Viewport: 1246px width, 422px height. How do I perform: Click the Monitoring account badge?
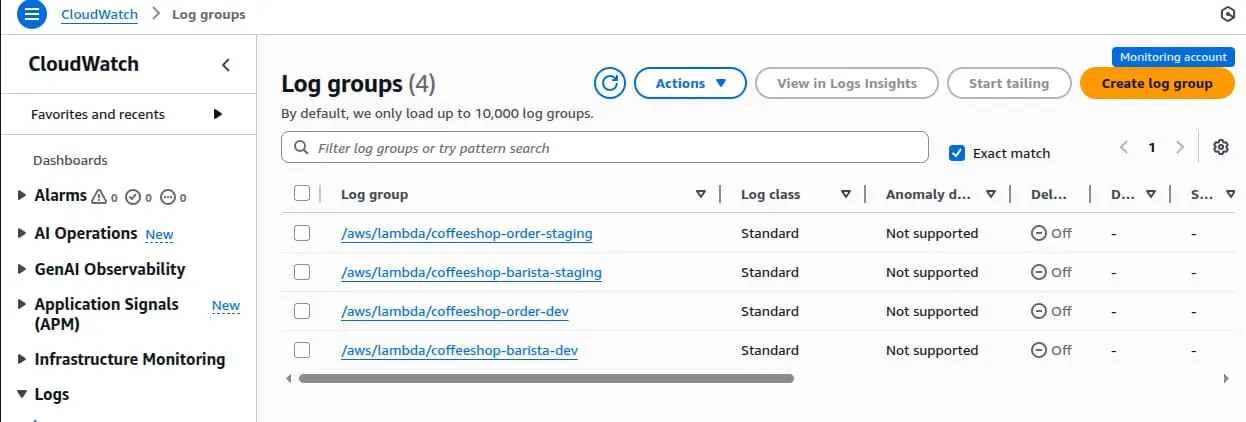point(1173,57)
